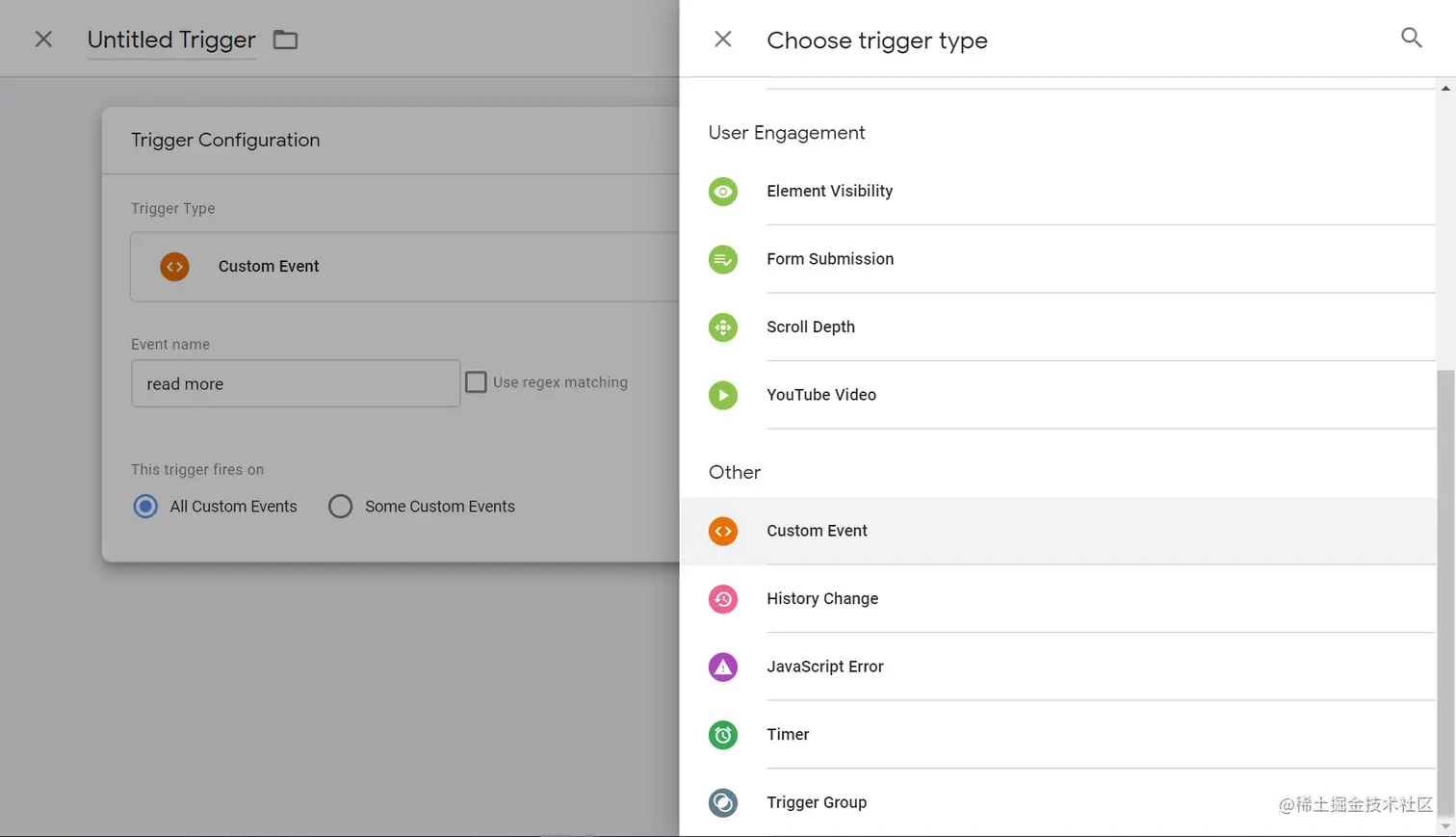Click the Event name input field
Image resolution: width=1456 pixels, height=837 pixels.
coord(295,383)
